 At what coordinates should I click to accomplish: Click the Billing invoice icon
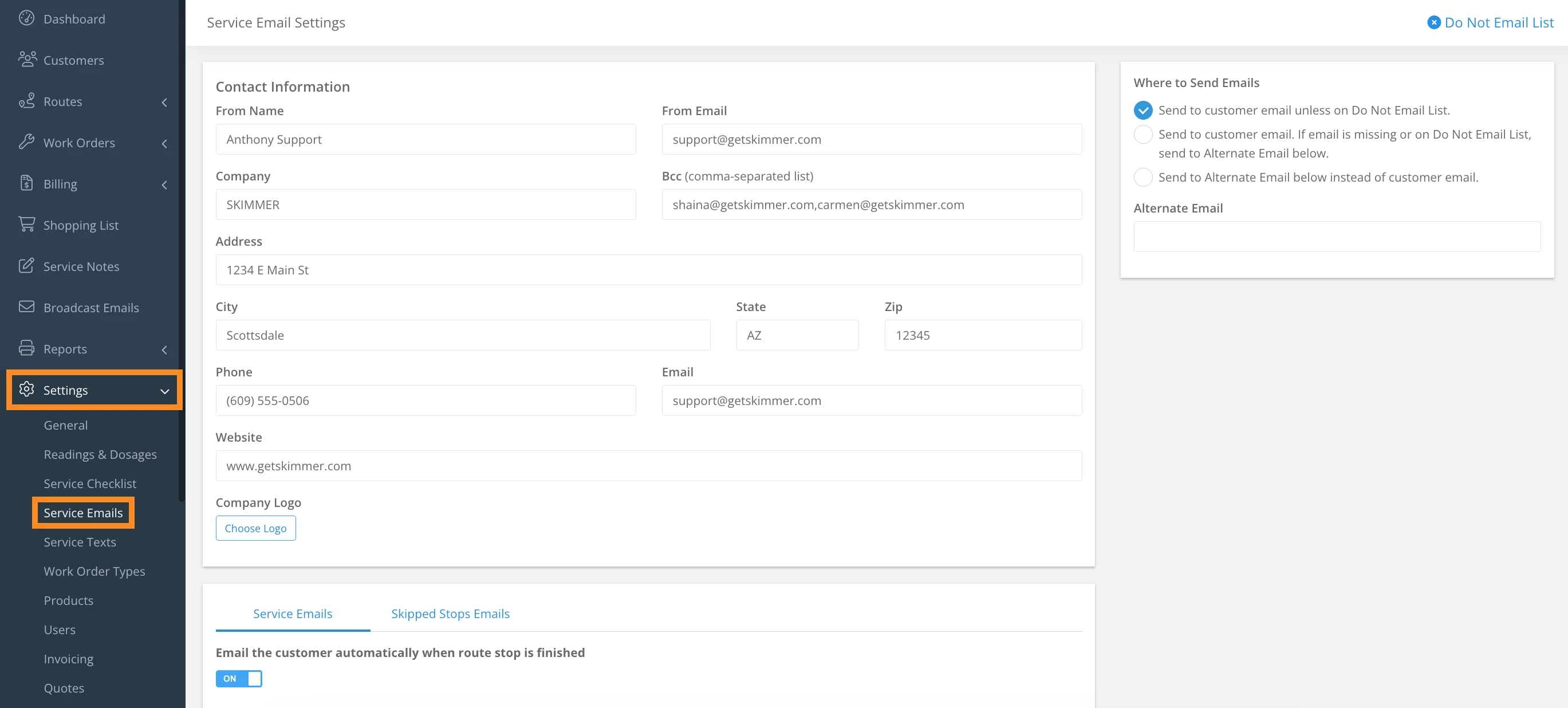click(26, 183)
